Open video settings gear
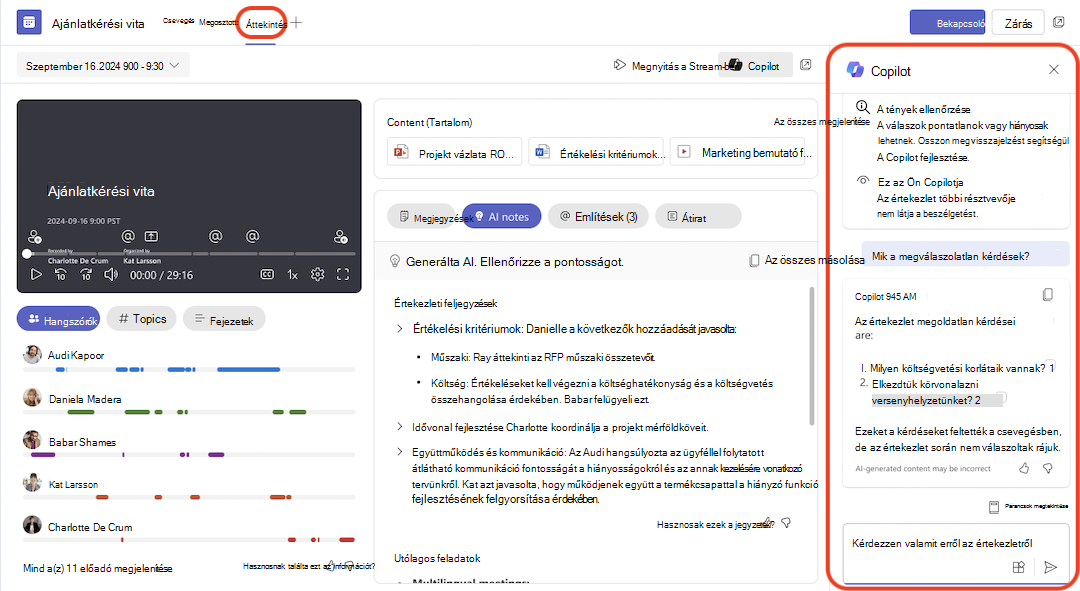This screenshot has height=591, width=1080. click(318, 275)
